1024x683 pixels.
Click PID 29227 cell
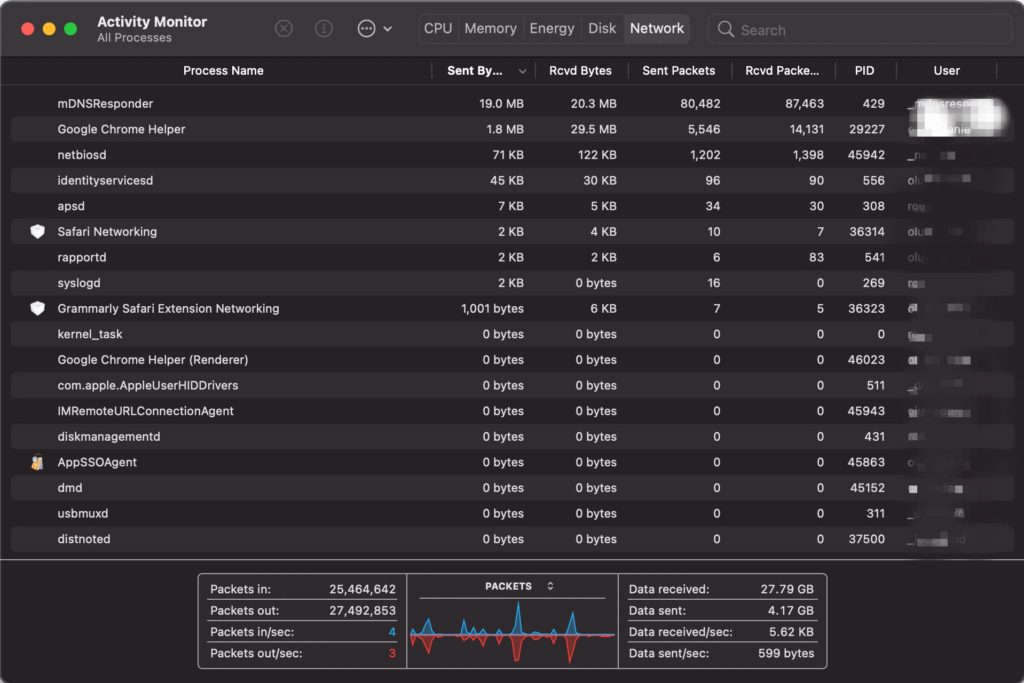867,129
